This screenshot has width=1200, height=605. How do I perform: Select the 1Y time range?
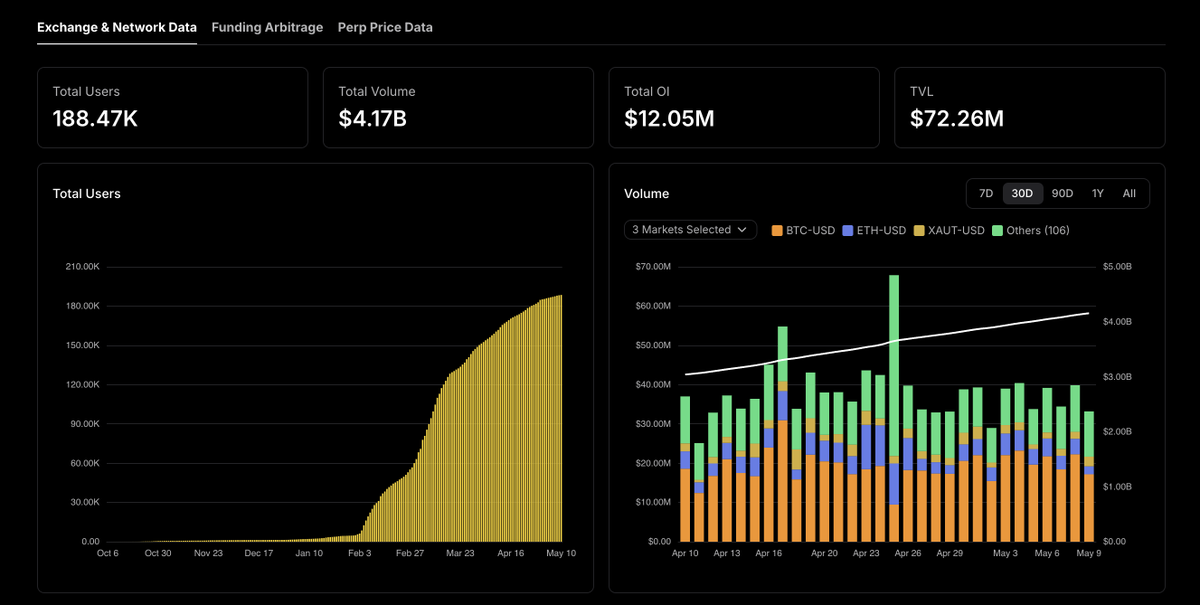coord(1098,193)
